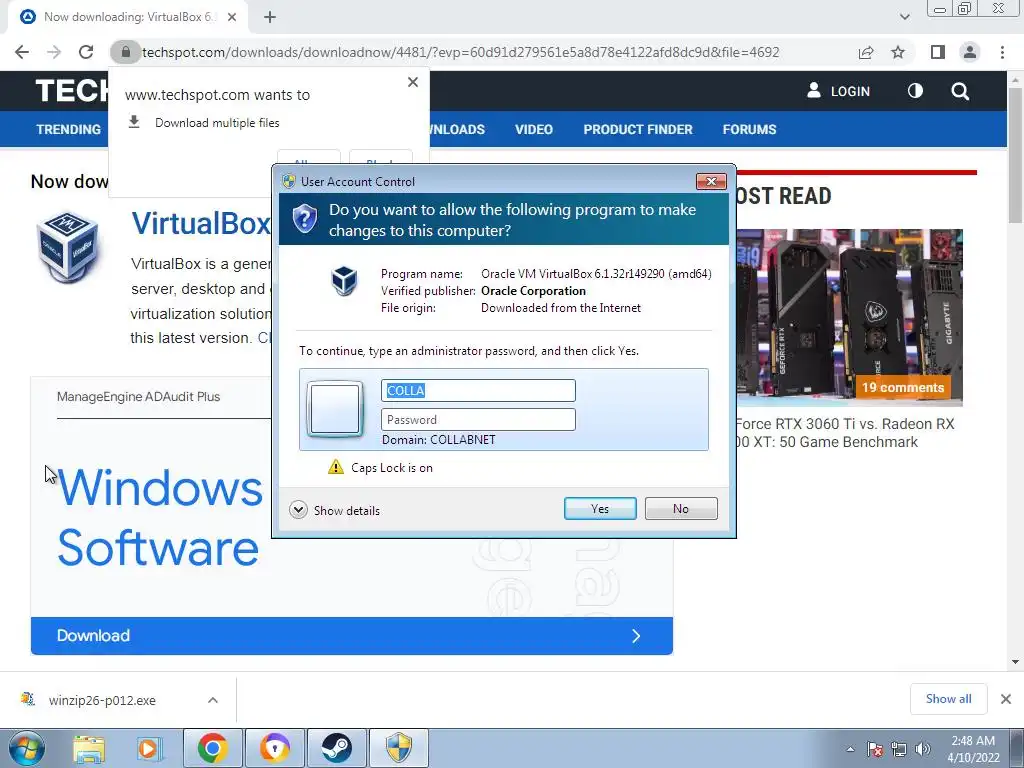Open the TechSpot search icon

(960, 91)
